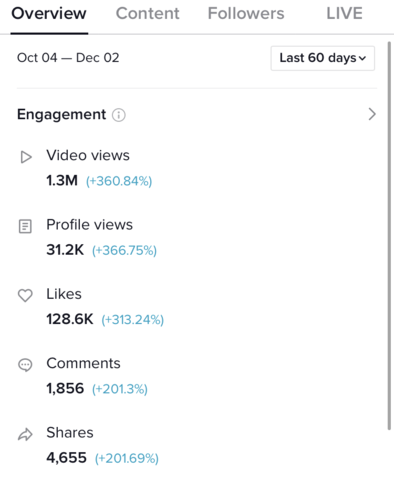Click the Engagement section heading
This screenshot has height=480, width=394.
pos(62,115)
